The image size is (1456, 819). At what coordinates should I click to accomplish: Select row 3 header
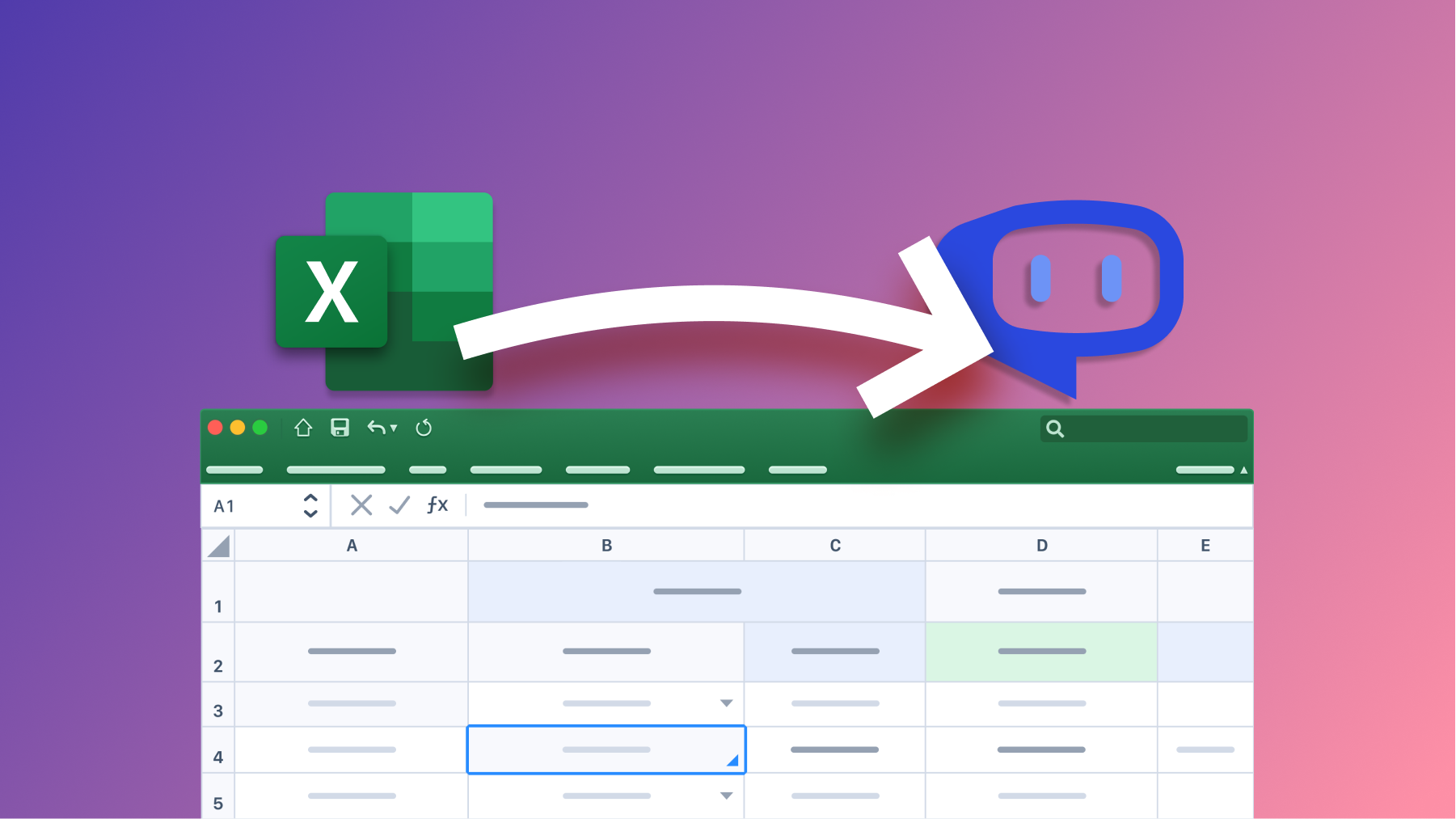(218, 704)
